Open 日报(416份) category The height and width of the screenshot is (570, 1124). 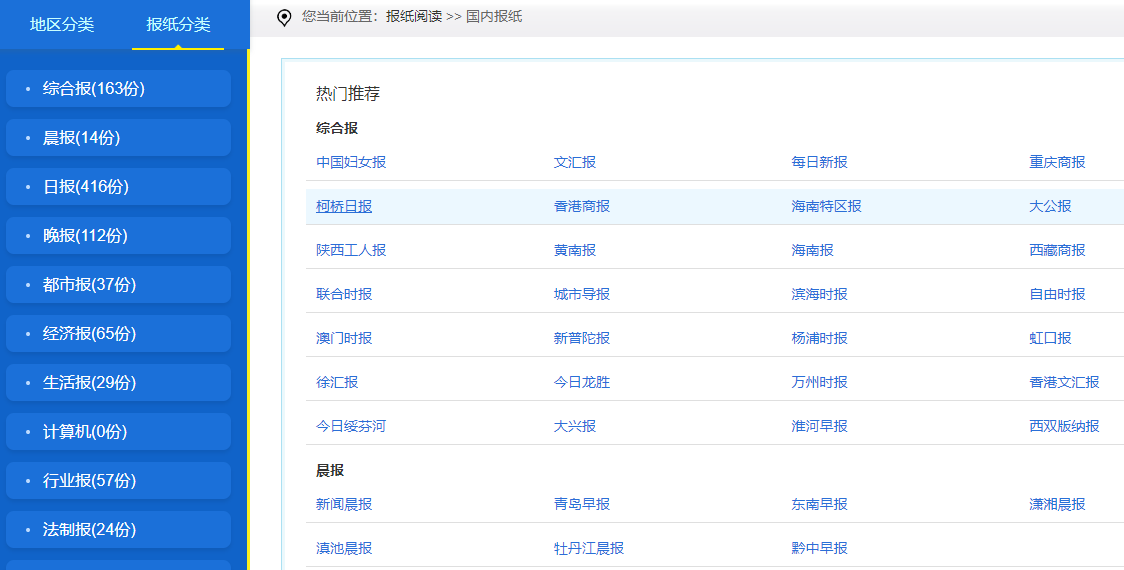(x=118, y=186)
